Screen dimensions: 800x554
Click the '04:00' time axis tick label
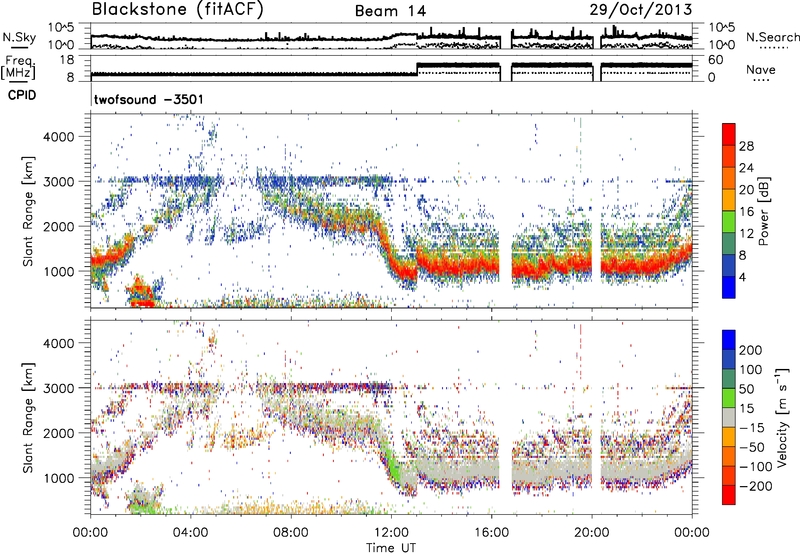pos(191,533)
